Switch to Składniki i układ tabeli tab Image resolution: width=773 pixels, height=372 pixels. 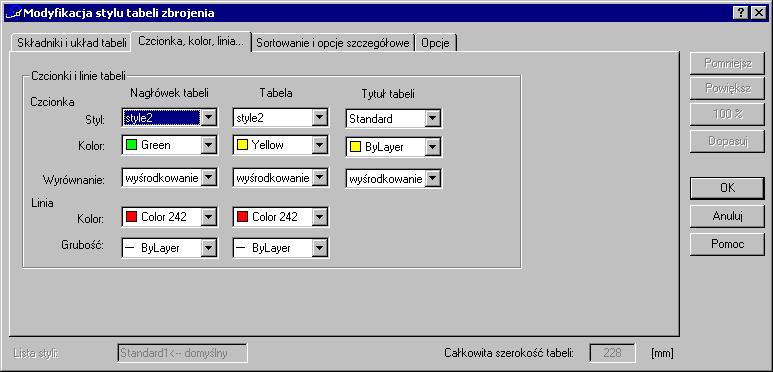click(71, 43)
